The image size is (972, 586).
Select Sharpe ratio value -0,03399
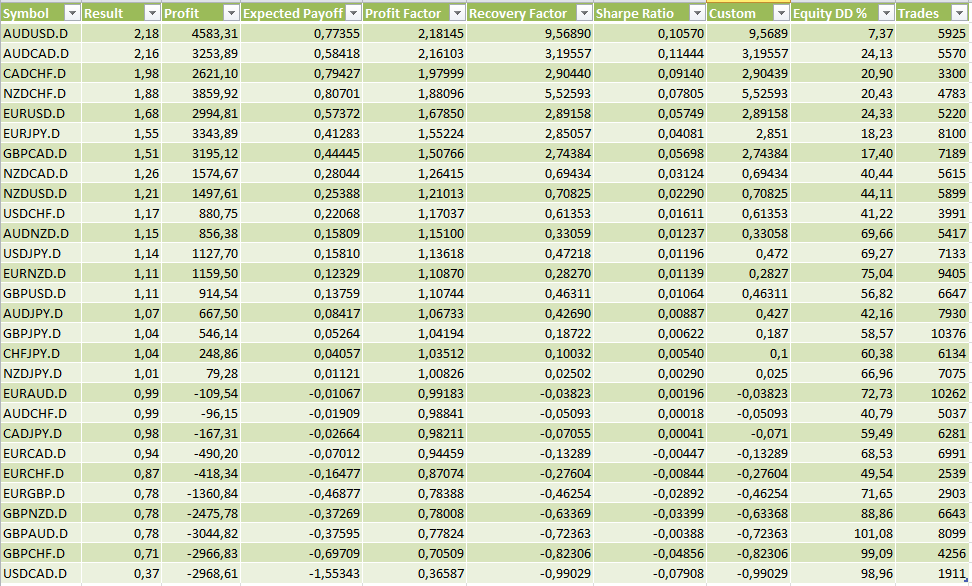point(650,513)
